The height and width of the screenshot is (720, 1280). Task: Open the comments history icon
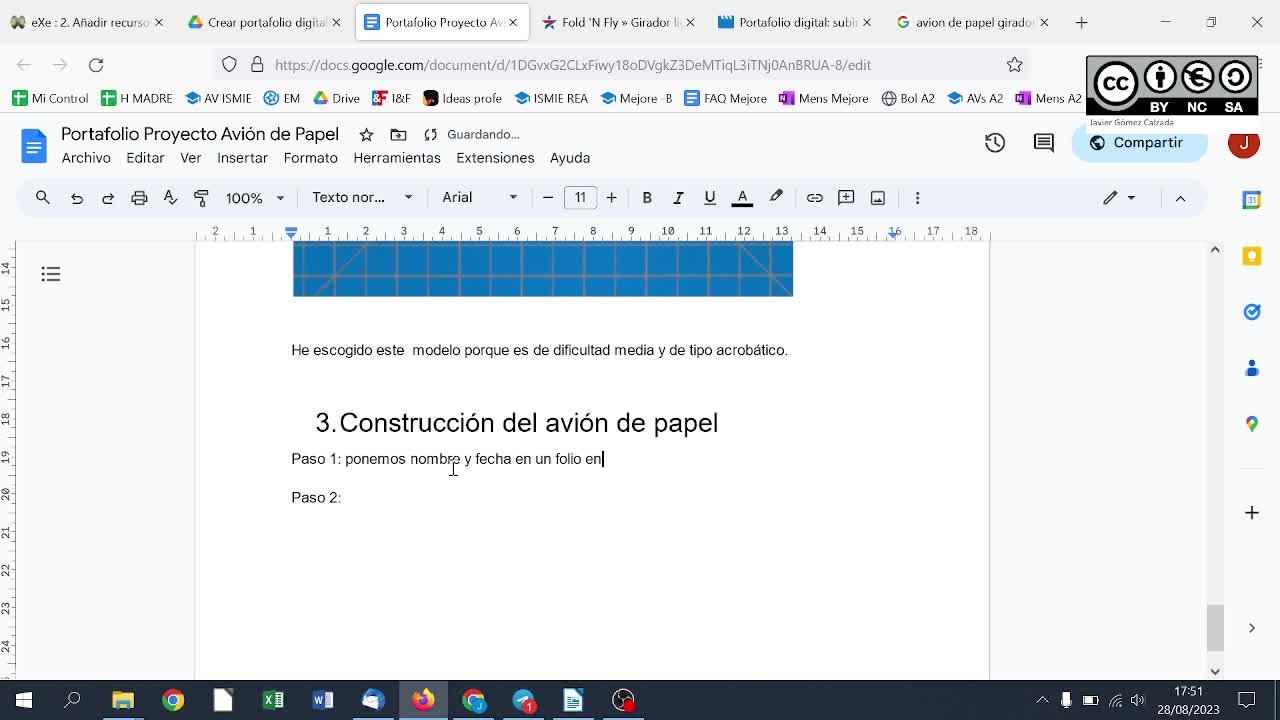coord(1043,143)
